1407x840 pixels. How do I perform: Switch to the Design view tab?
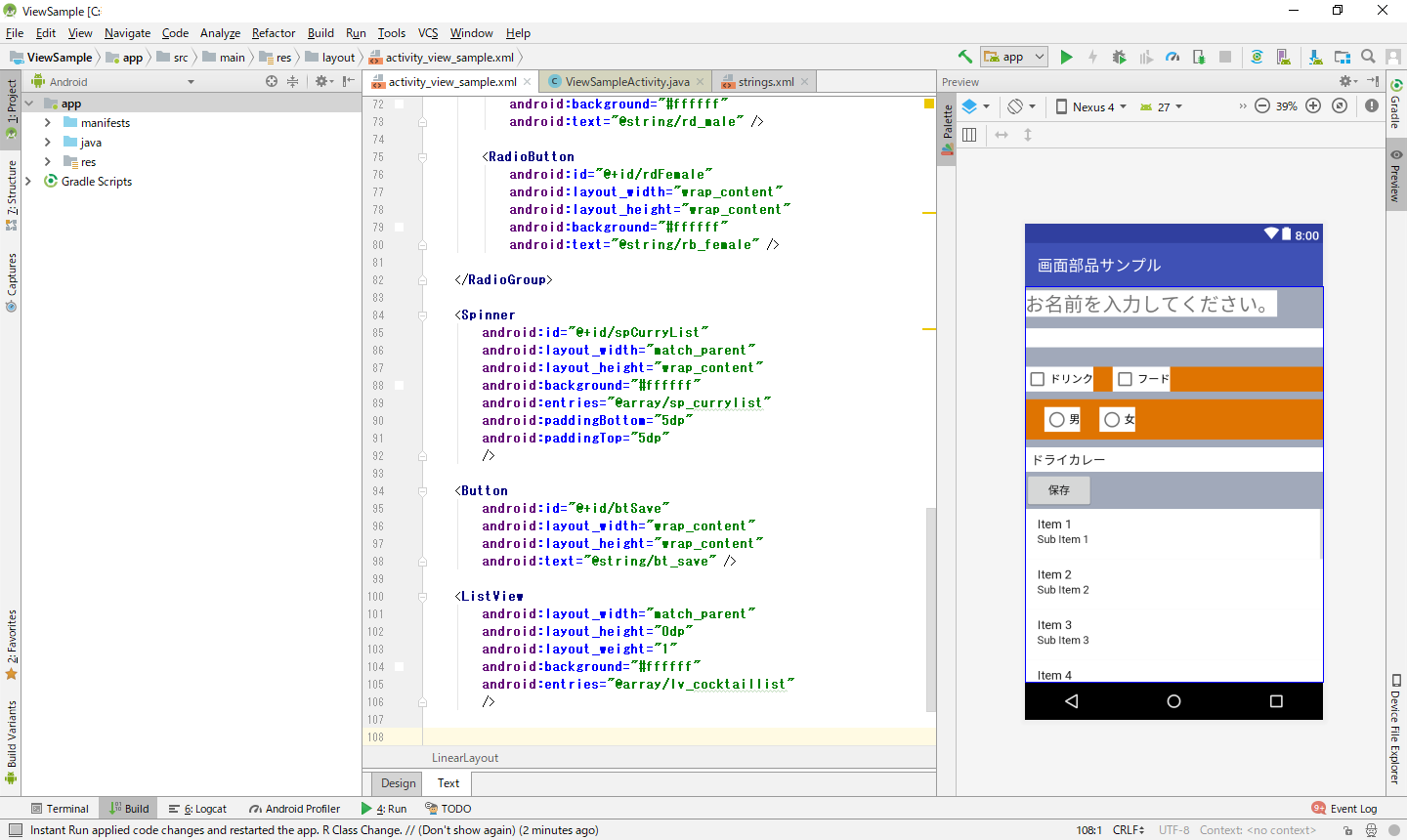pyautogui.click(x=398, y=783)
